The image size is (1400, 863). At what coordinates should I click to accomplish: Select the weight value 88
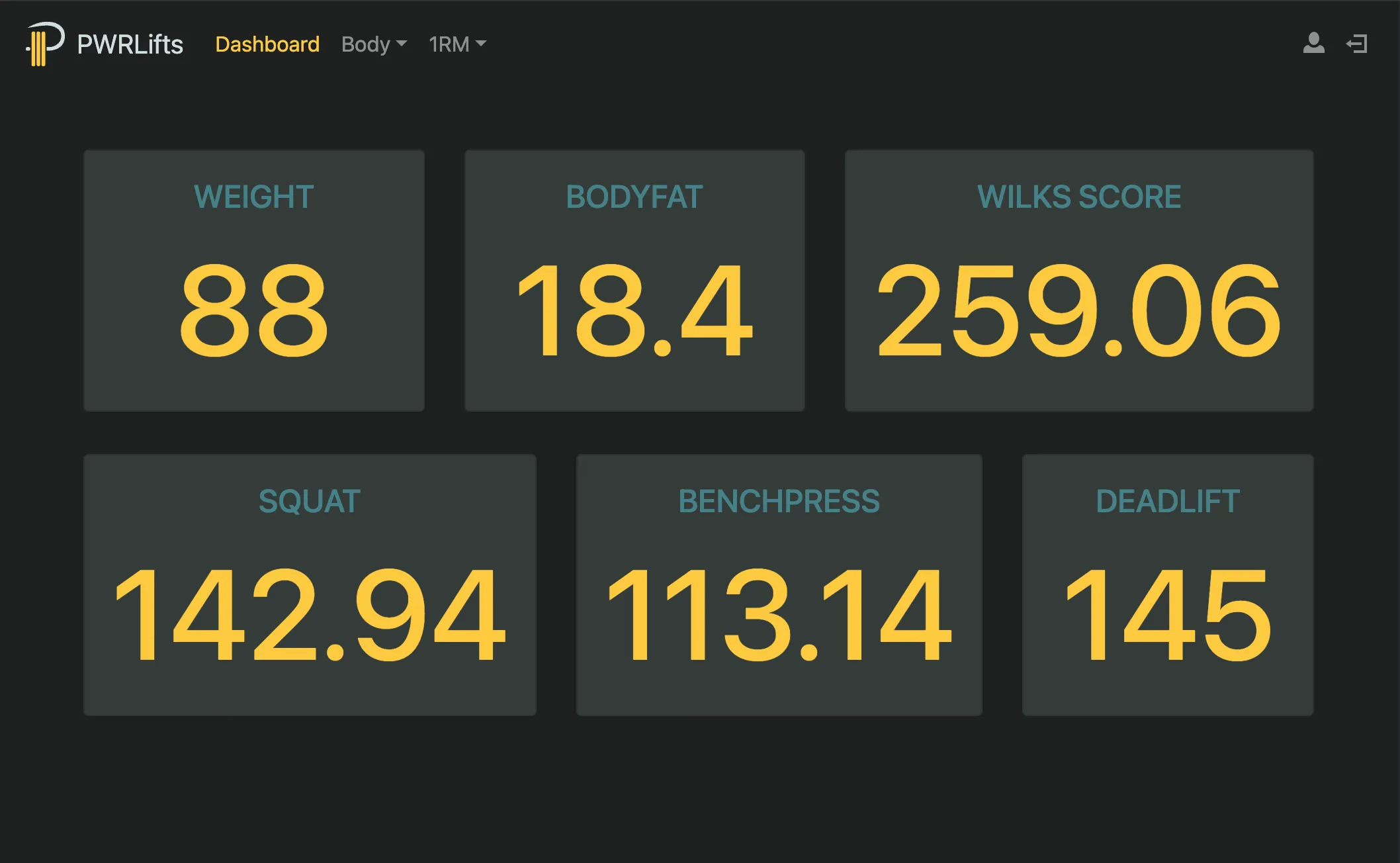pyautogui.click(x=254, y=310)
